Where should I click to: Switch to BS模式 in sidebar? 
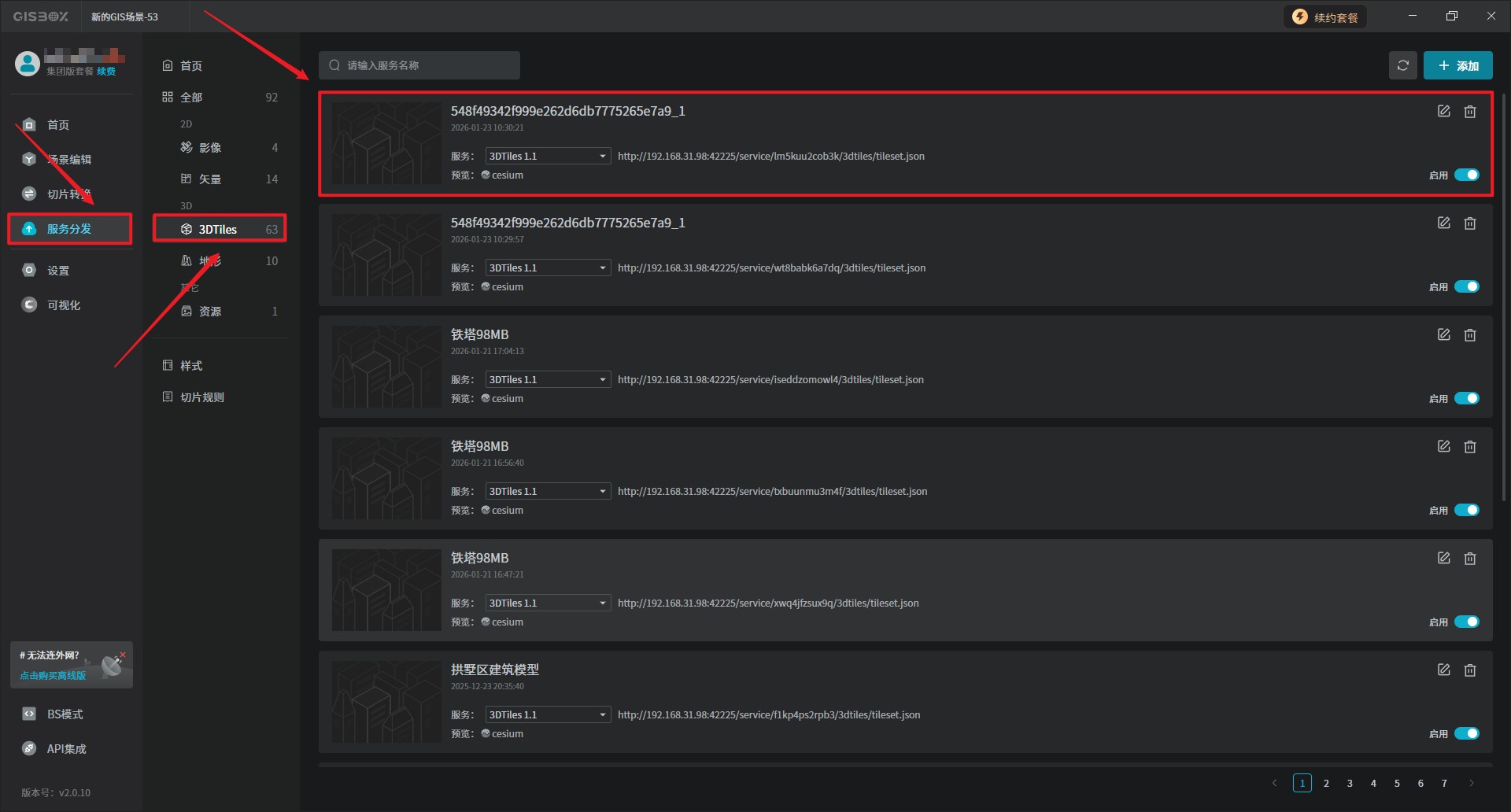(65, 714)
